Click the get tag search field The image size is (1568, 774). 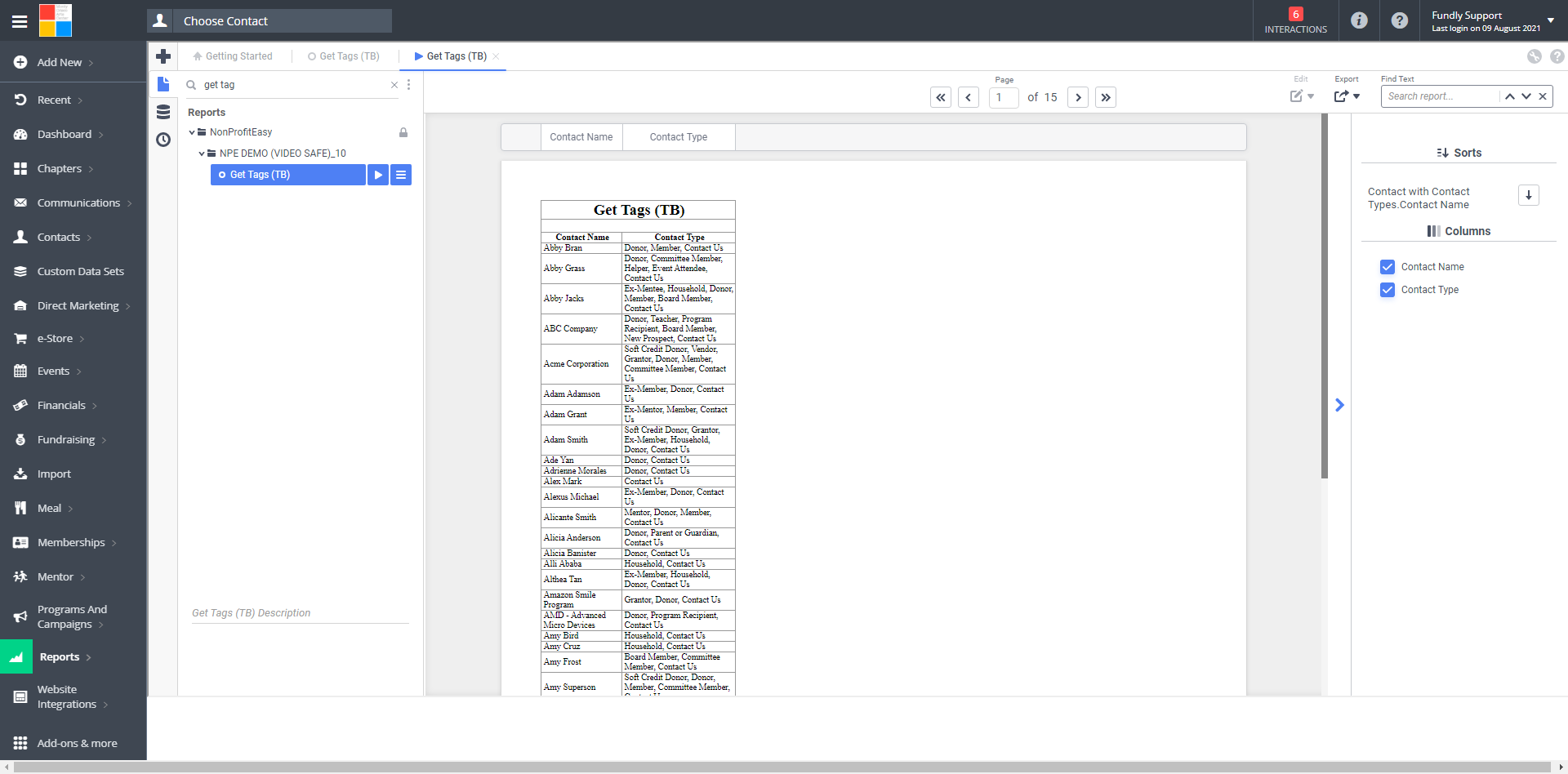tap(294, 85)
